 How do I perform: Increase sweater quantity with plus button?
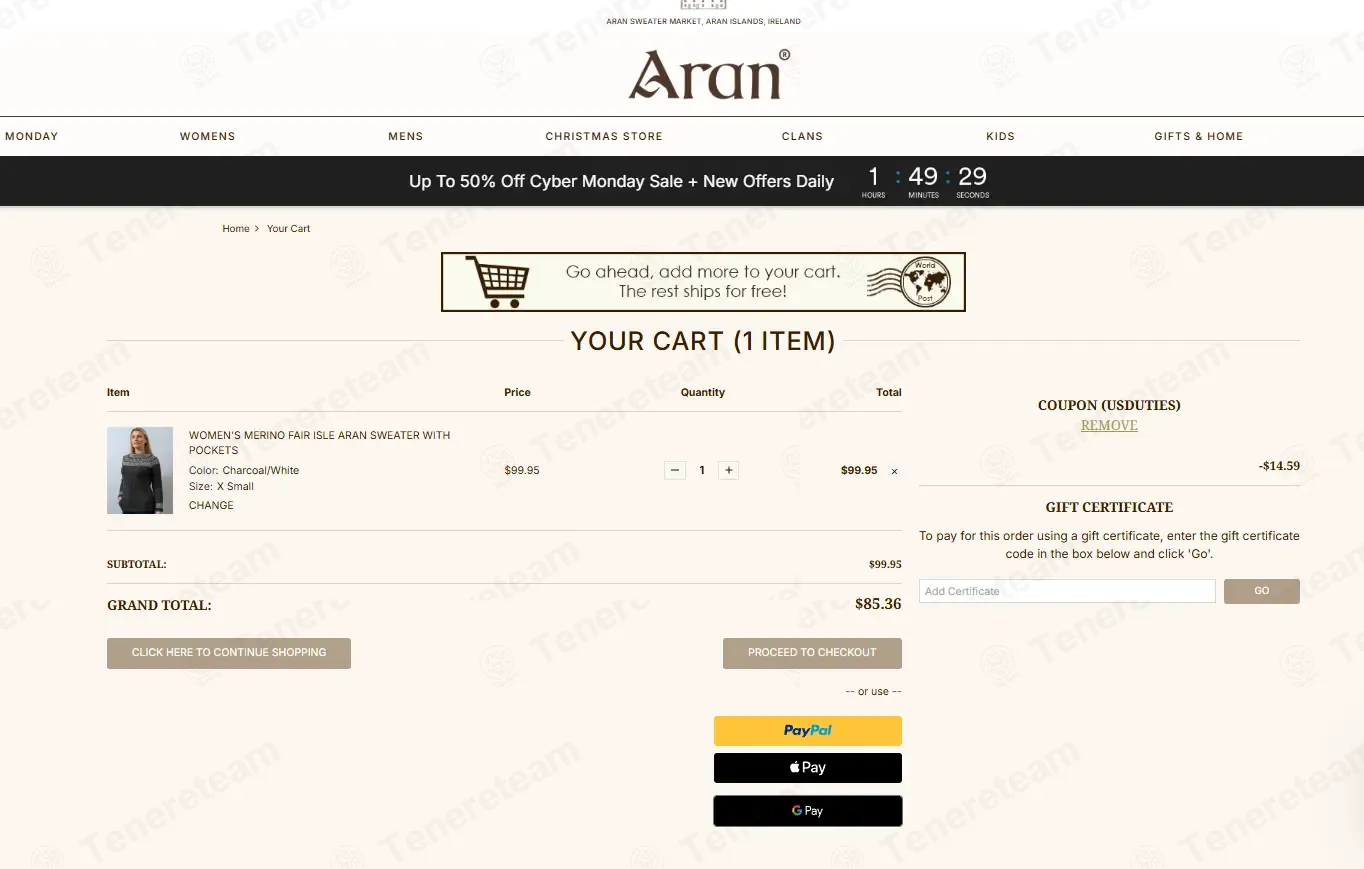pos(729,470)
